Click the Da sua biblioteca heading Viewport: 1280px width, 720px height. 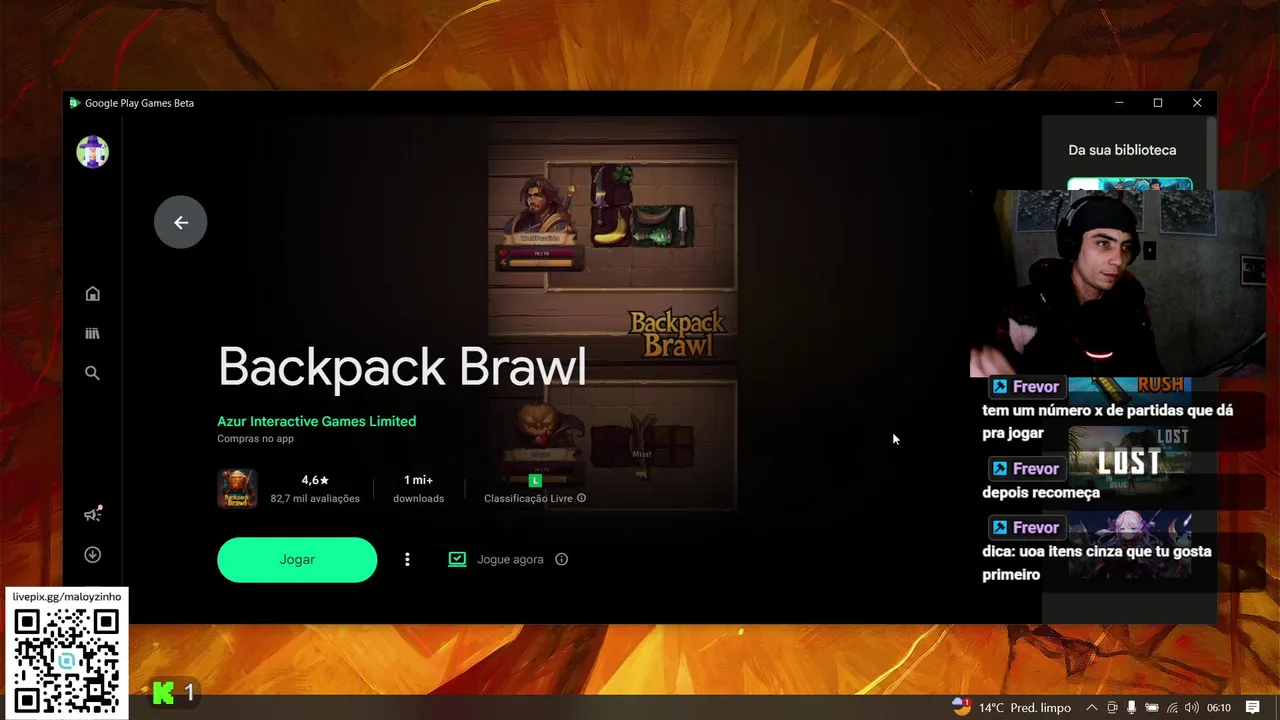pyautogui.click(x=1122, y=150)
